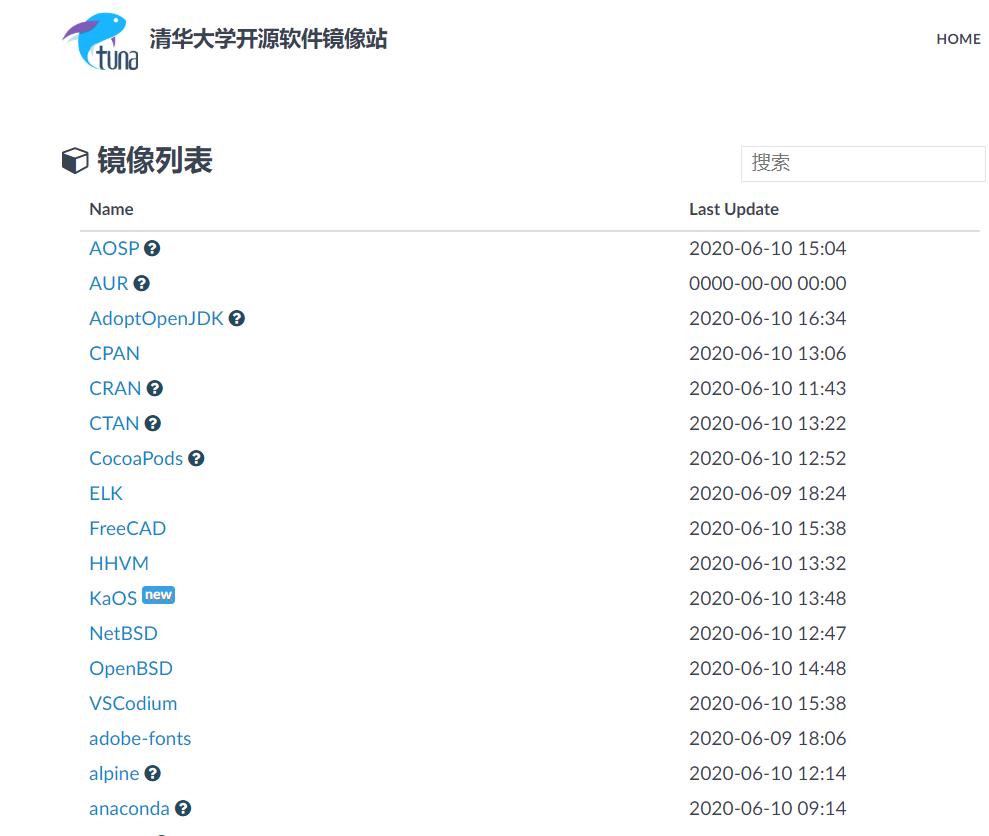Select AdoptOpenJDK timestamp 2020-06-10 16:34

pyautogui.click(x=768, y=319)
